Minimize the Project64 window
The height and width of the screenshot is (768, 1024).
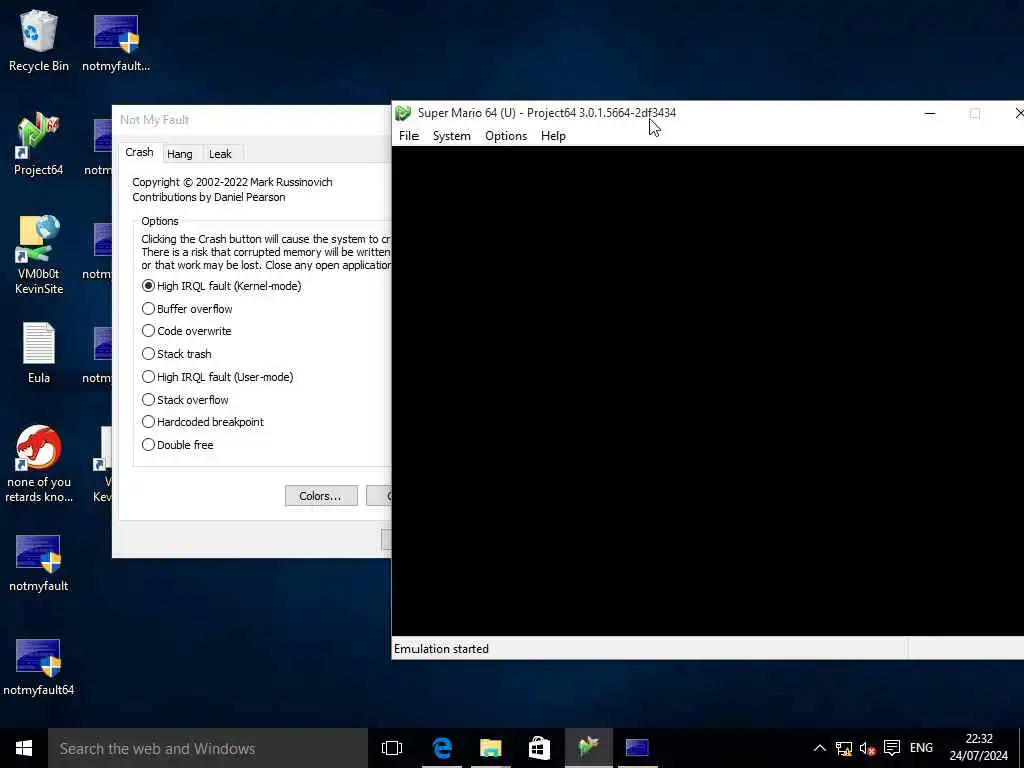(x=930, y=114)
